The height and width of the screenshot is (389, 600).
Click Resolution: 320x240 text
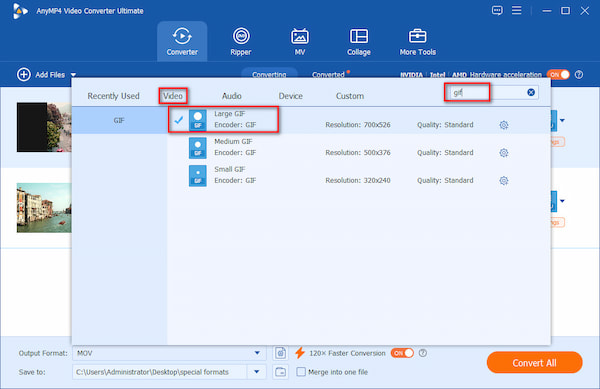pyautogui.click(x=358, y=180)
